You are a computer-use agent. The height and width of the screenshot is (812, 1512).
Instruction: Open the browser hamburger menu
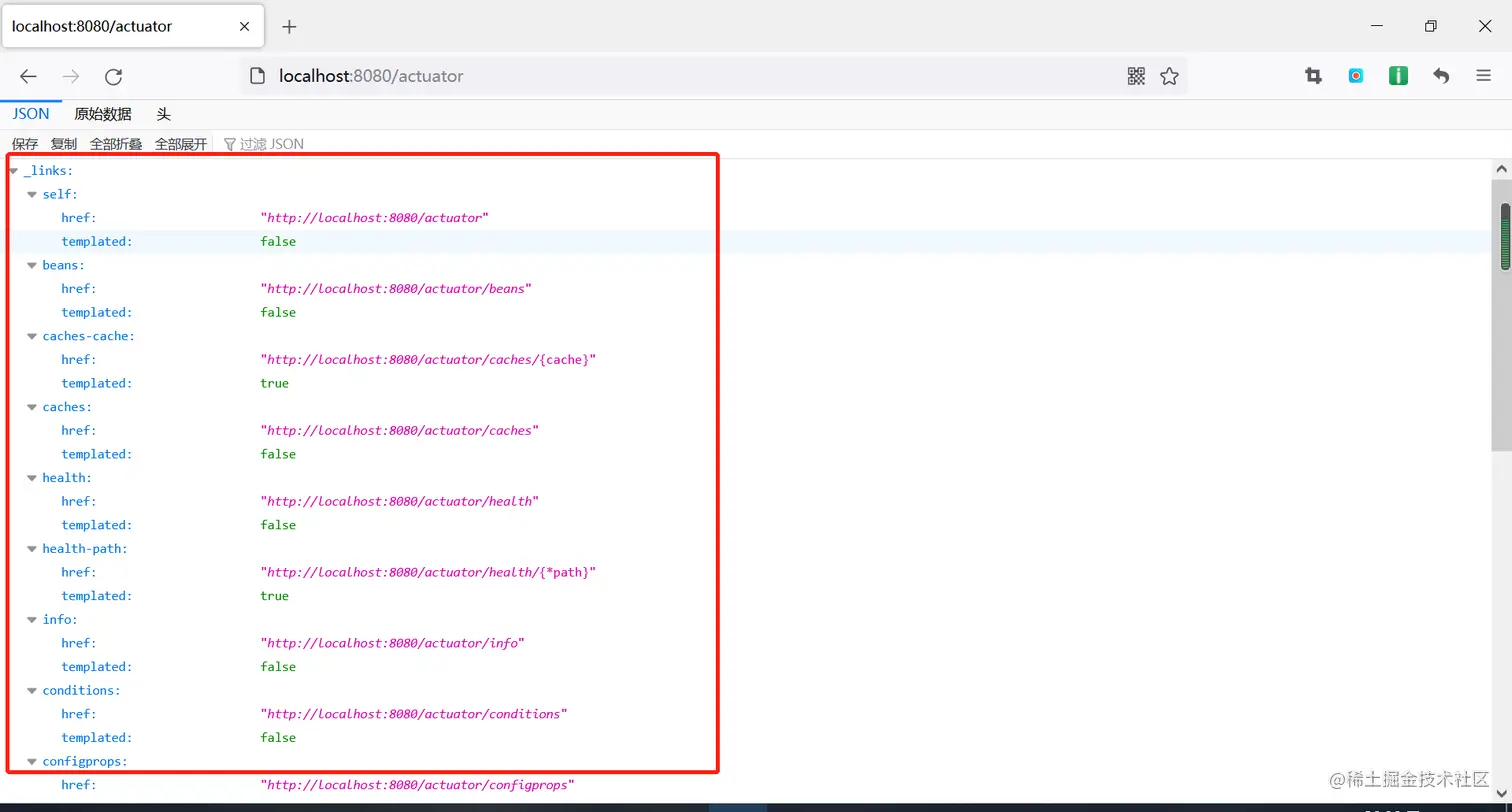[x=1484, y=76]
